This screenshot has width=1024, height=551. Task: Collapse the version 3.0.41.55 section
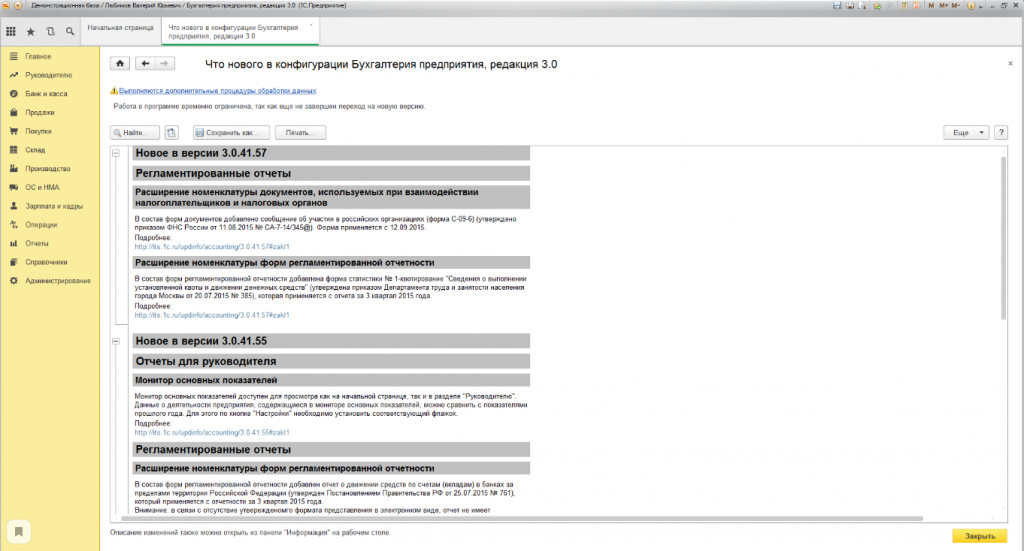116,341
